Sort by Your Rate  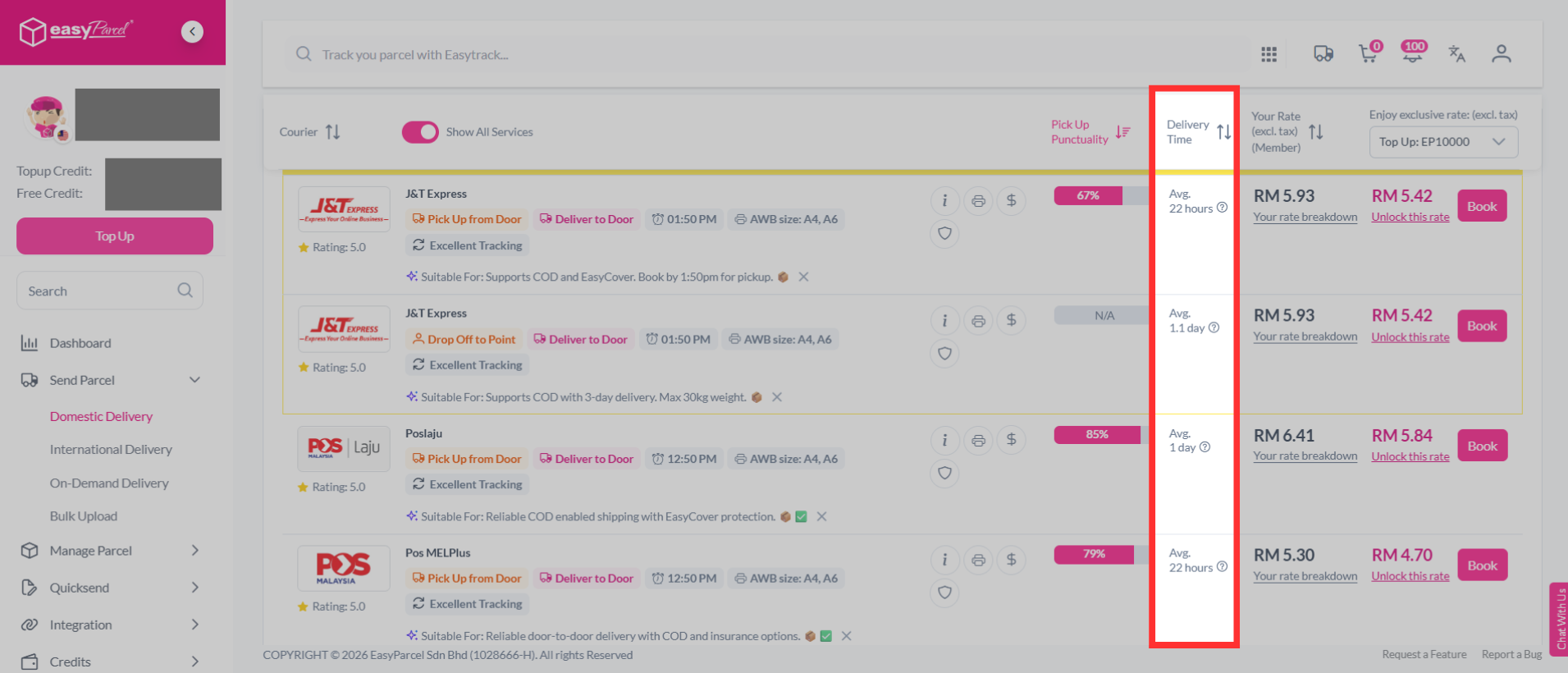coord(1316,132)
